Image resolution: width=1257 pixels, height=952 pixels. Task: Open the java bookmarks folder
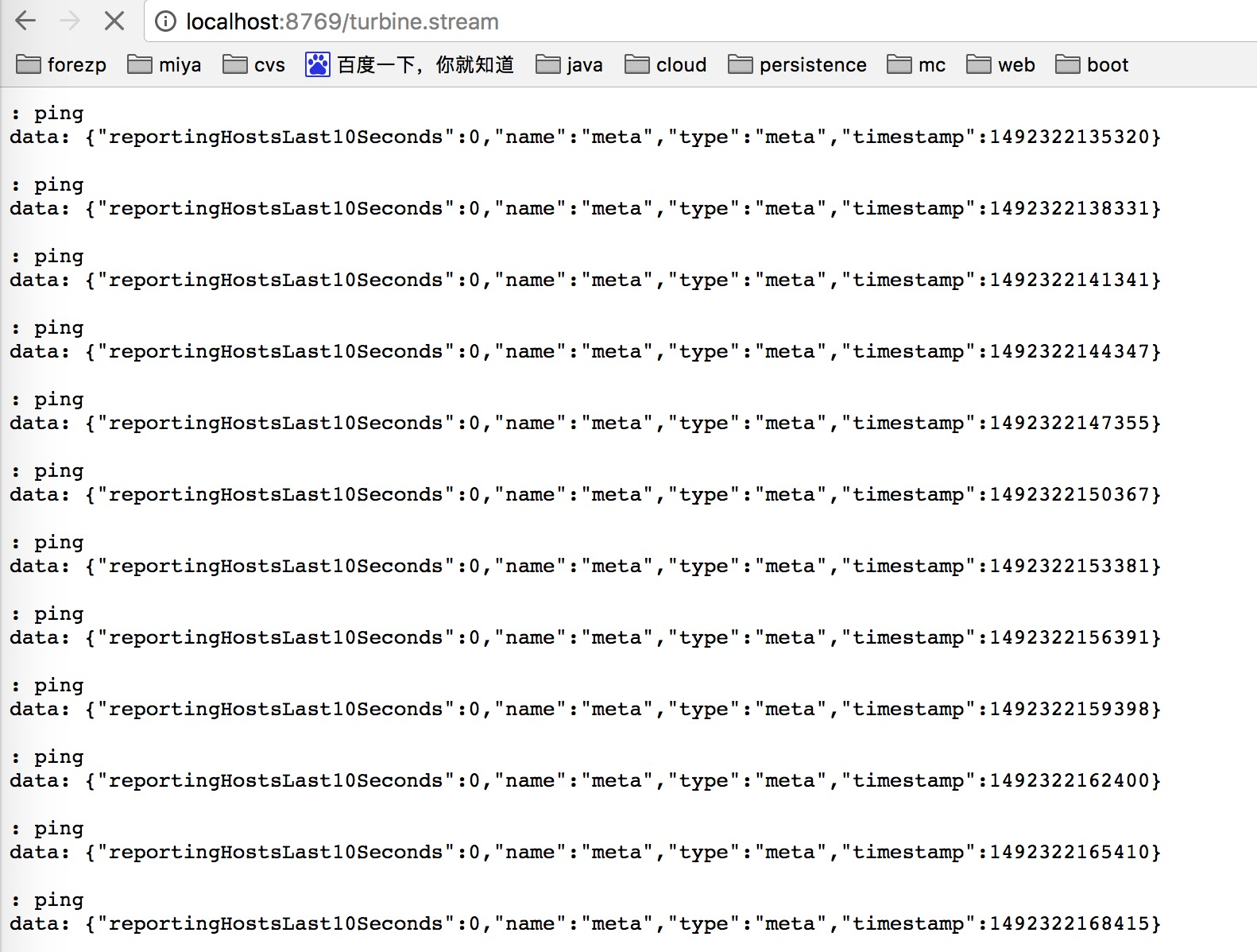coord(569,64)
